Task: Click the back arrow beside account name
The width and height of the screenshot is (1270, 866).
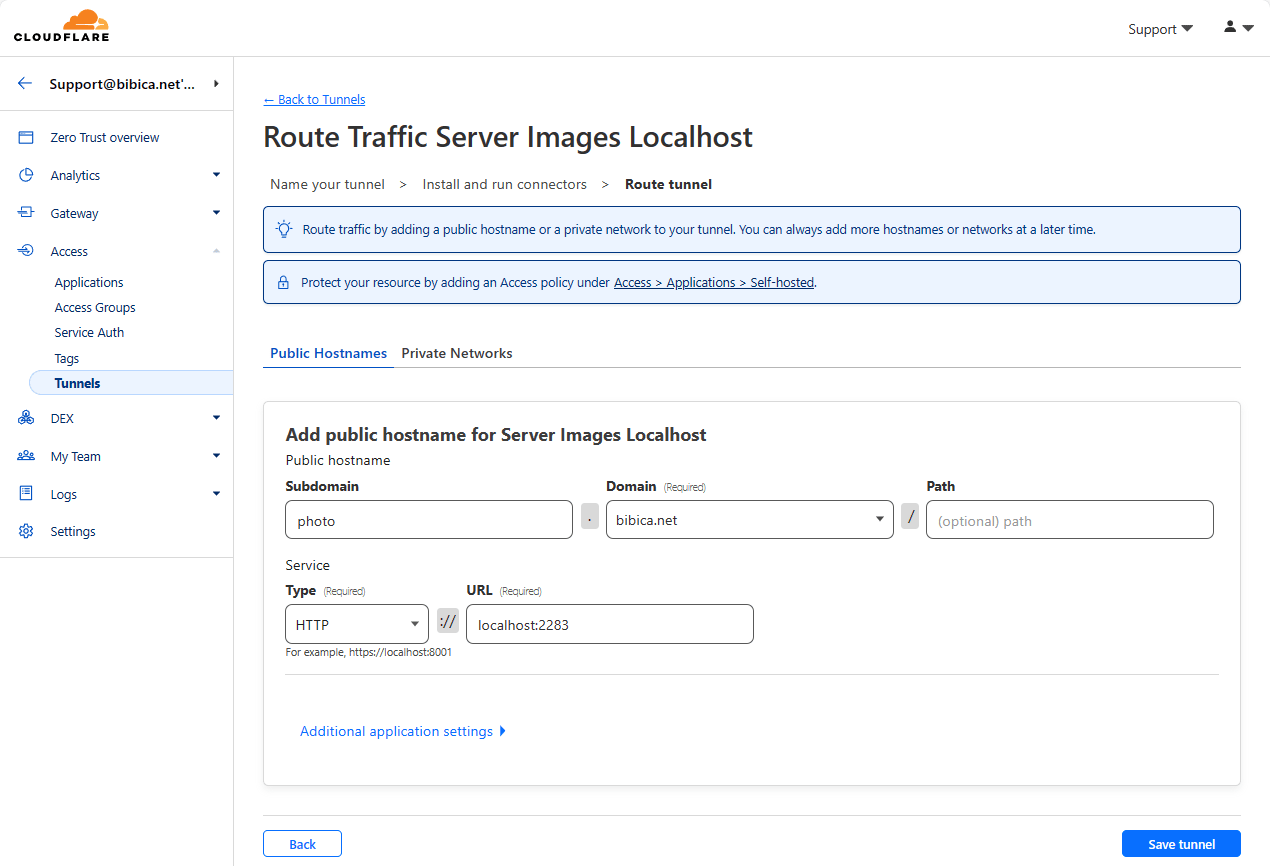Action: point(25,84)
